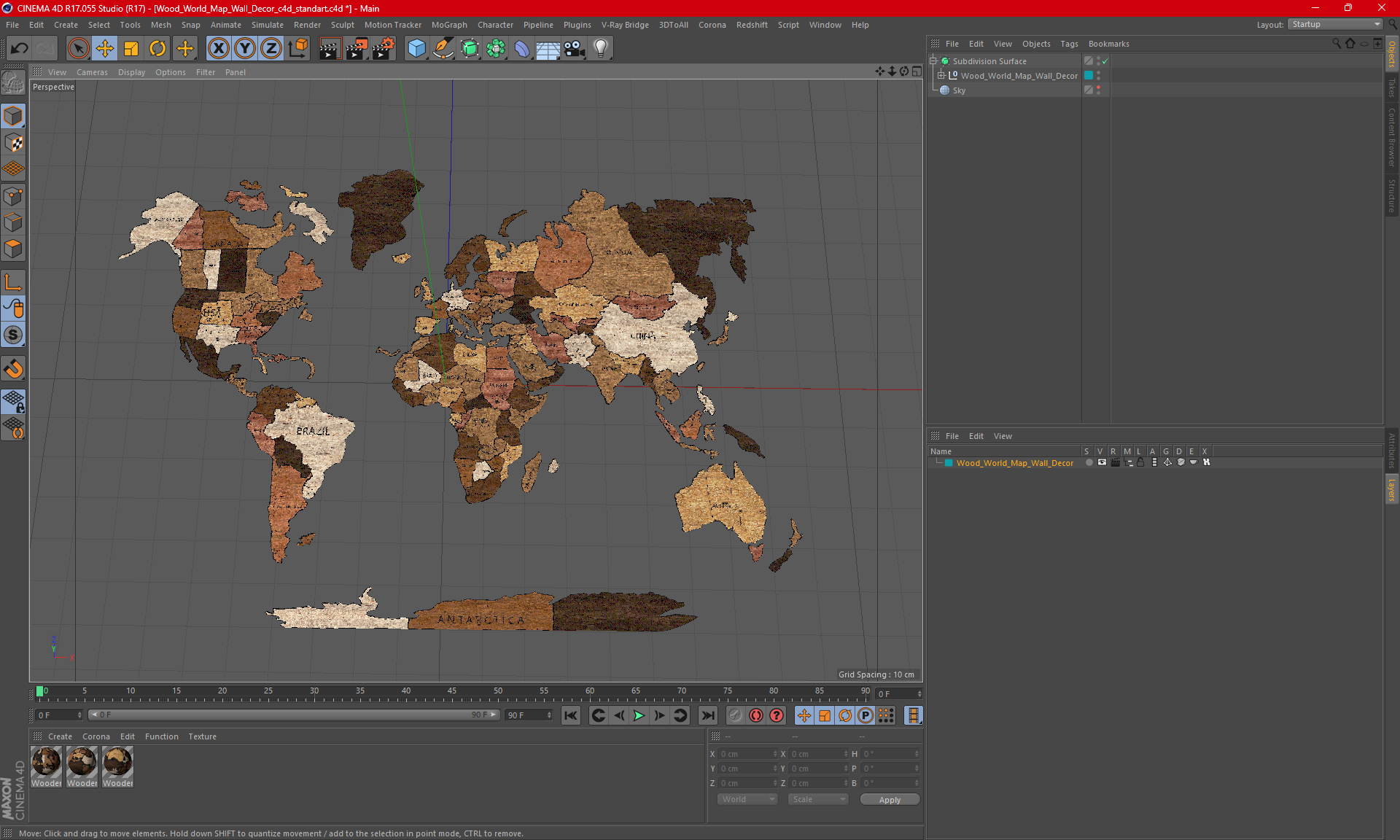1400x840 pixels.
Task: Open the Array modeling objects icon
Action: (496, 49)
